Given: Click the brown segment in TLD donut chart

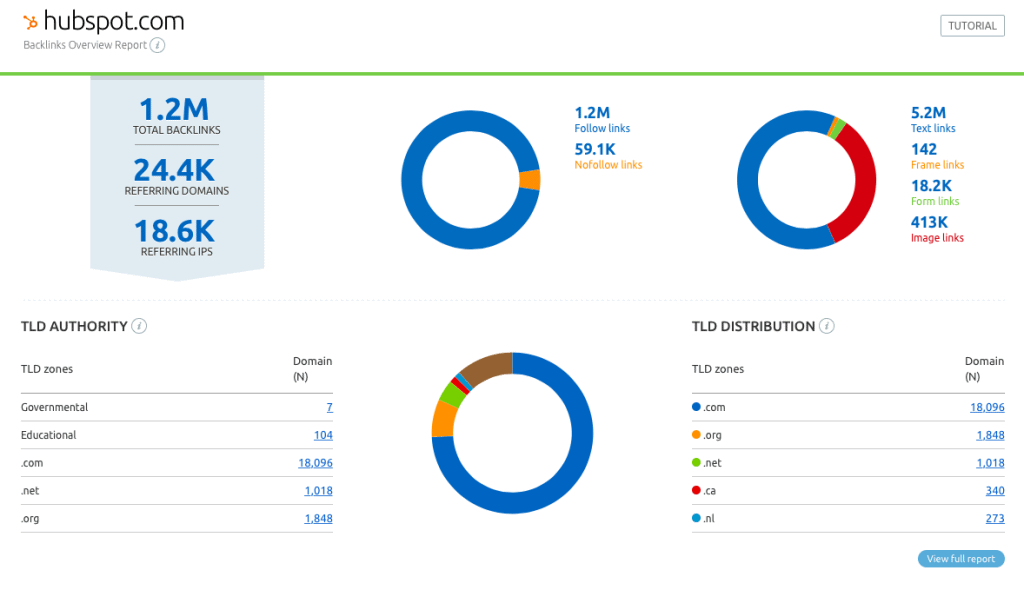Looking at the screenshot, I should pos(488,367).
